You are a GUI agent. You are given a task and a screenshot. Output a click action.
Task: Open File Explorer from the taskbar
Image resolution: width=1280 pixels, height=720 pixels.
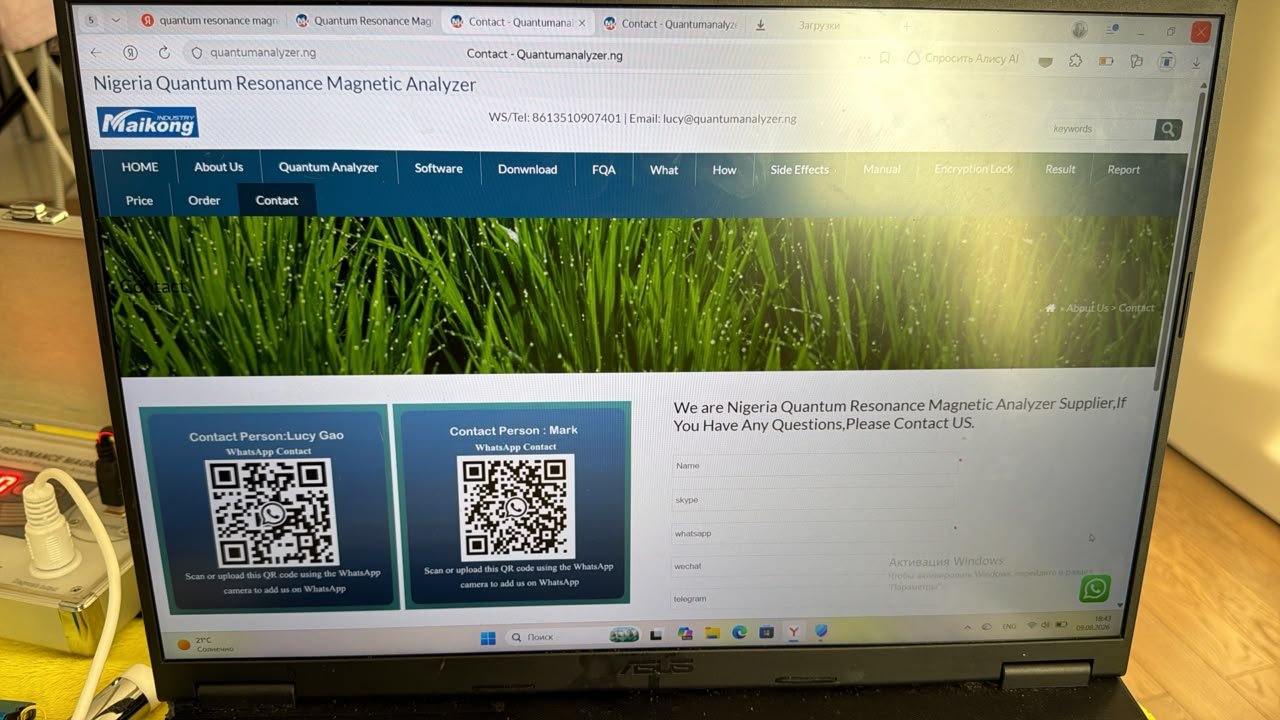click(712, 633)
